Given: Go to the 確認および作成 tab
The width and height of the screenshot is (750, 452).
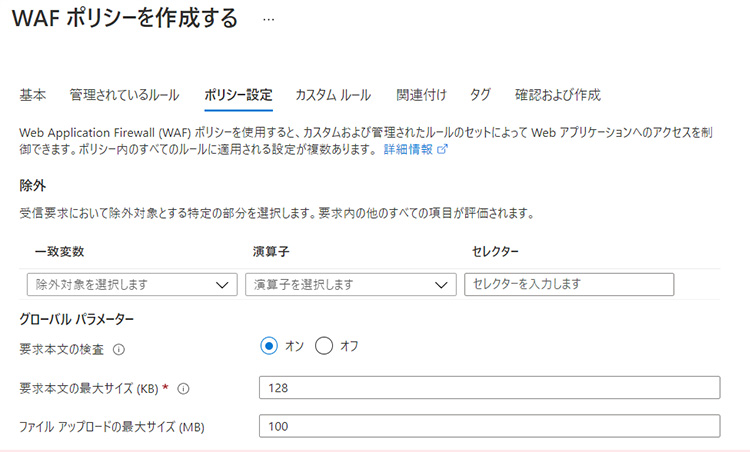Looking at the screenshot, I should 558,95.
